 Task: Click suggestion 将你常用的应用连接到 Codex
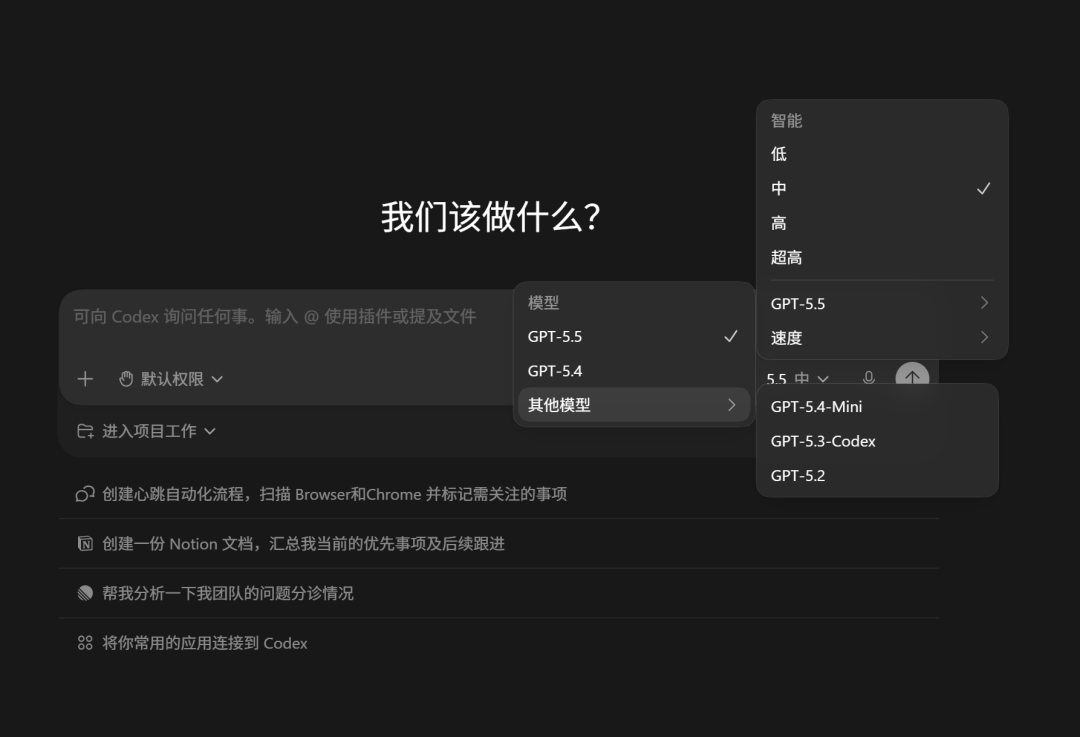(x=499, y=643)
